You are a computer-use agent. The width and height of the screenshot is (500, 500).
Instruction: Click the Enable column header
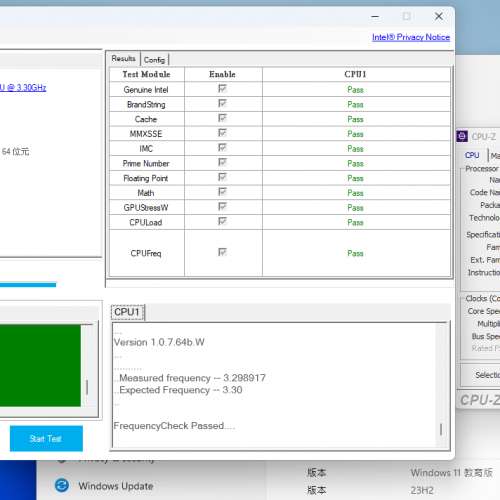[x=222, y=74]
